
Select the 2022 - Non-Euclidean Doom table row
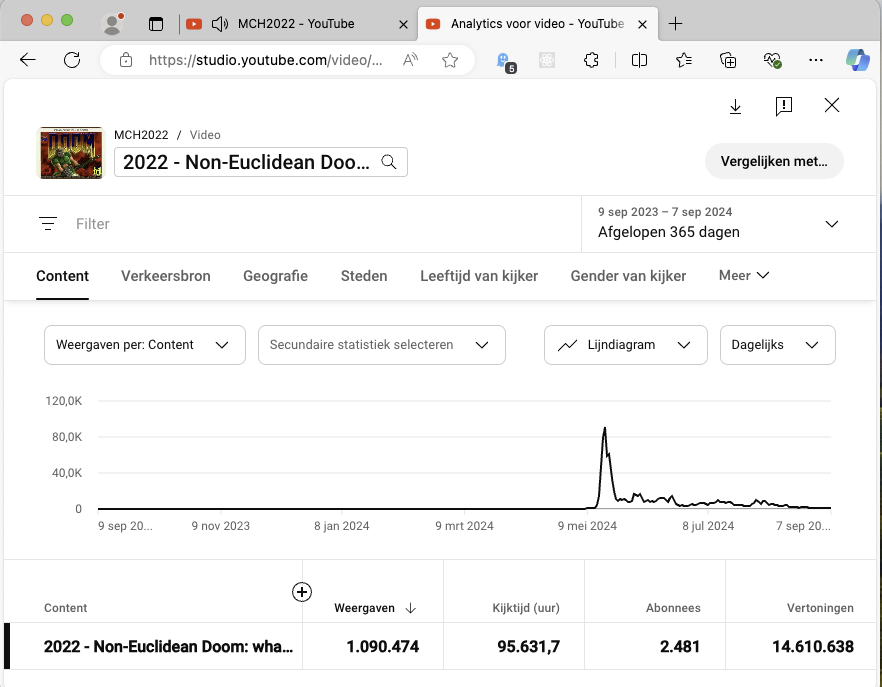point(440,646)
